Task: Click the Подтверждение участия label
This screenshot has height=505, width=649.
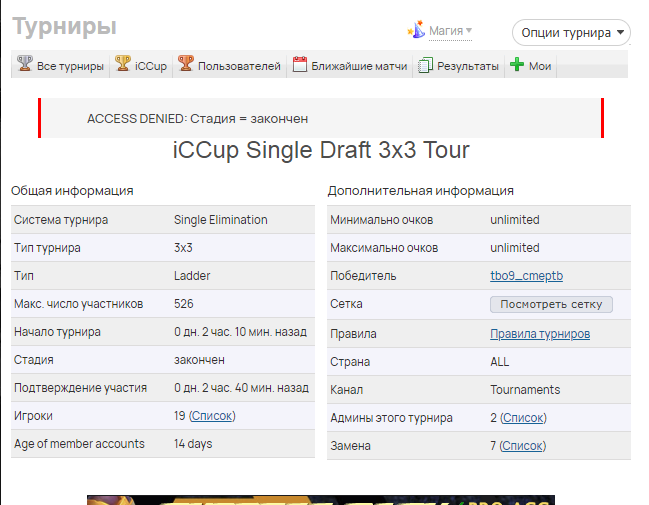Action: [x=80, y=388]
